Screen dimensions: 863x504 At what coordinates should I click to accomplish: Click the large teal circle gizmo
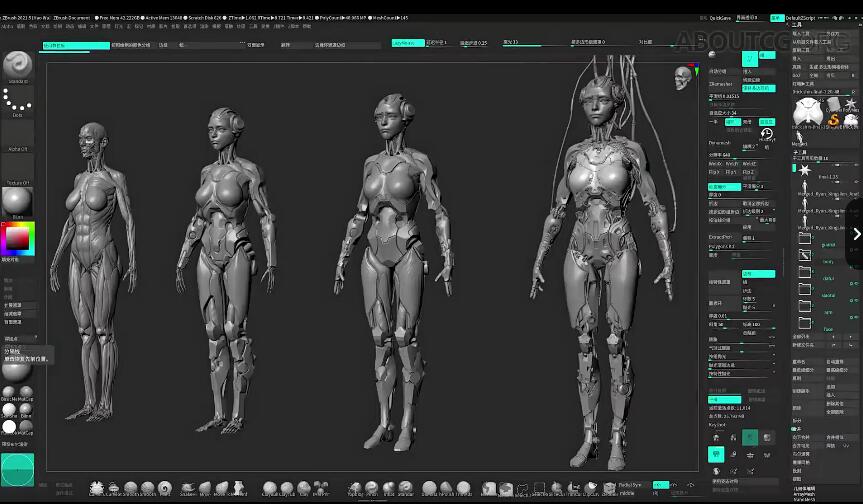click(17, 469)
